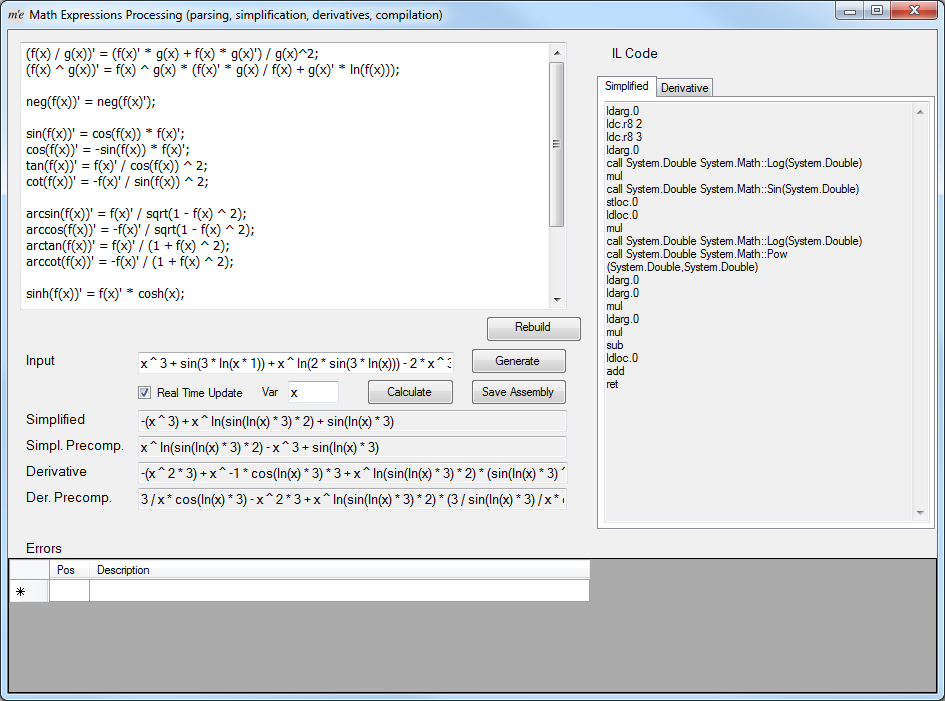Select the new-row asterisk header in Errors grid
Screen dimensions: 945x701
[x=29, y=591]
